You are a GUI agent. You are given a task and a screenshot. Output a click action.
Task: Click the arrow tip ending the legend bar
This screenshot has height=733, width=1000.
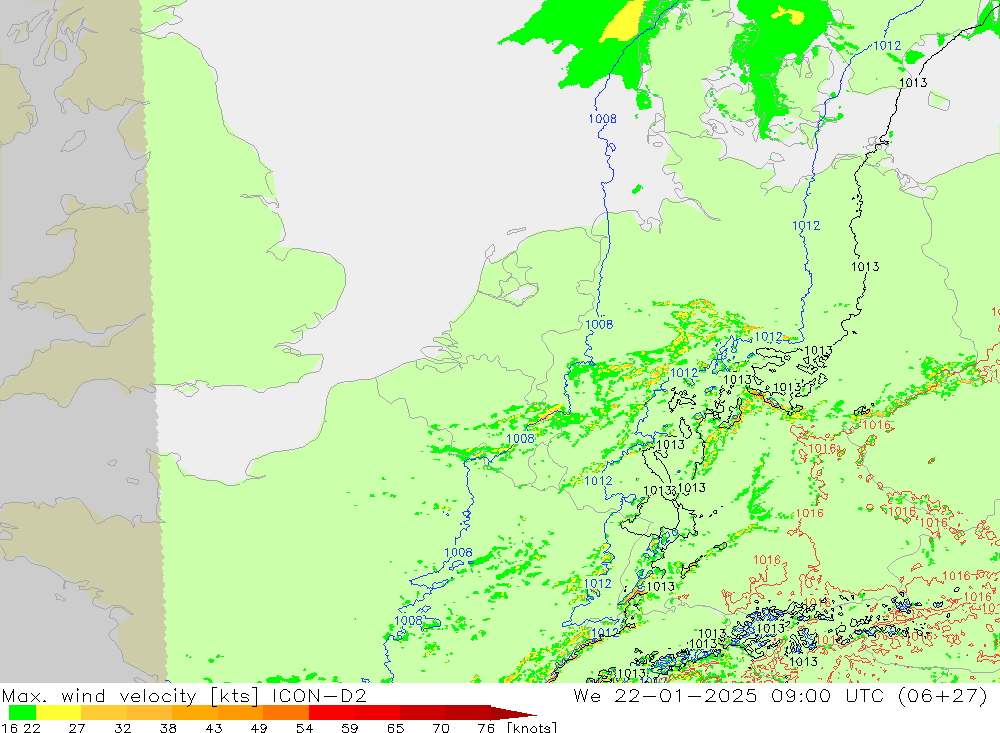pos(514,713)
